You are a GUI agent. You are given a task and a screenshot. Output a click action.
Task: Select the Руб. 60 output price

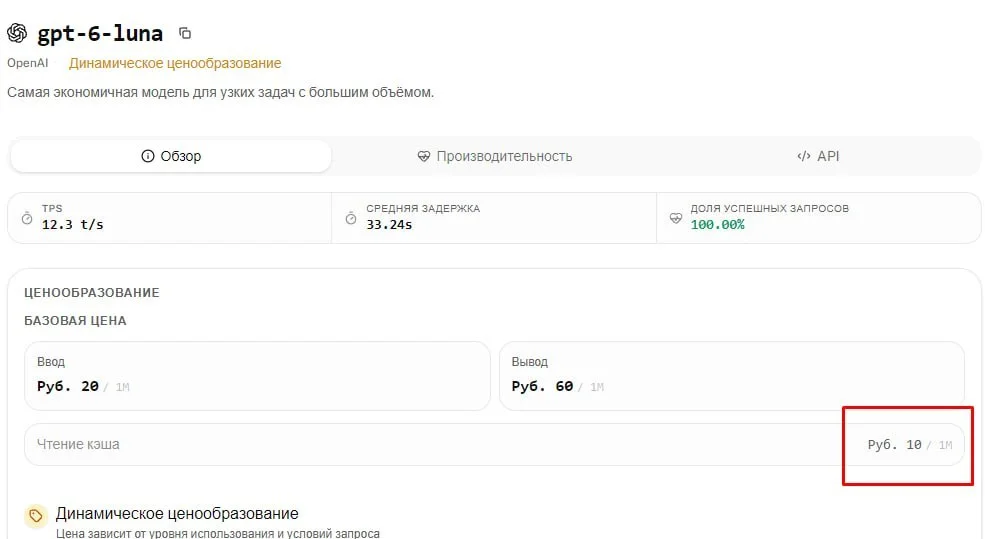tap(542, 386)
